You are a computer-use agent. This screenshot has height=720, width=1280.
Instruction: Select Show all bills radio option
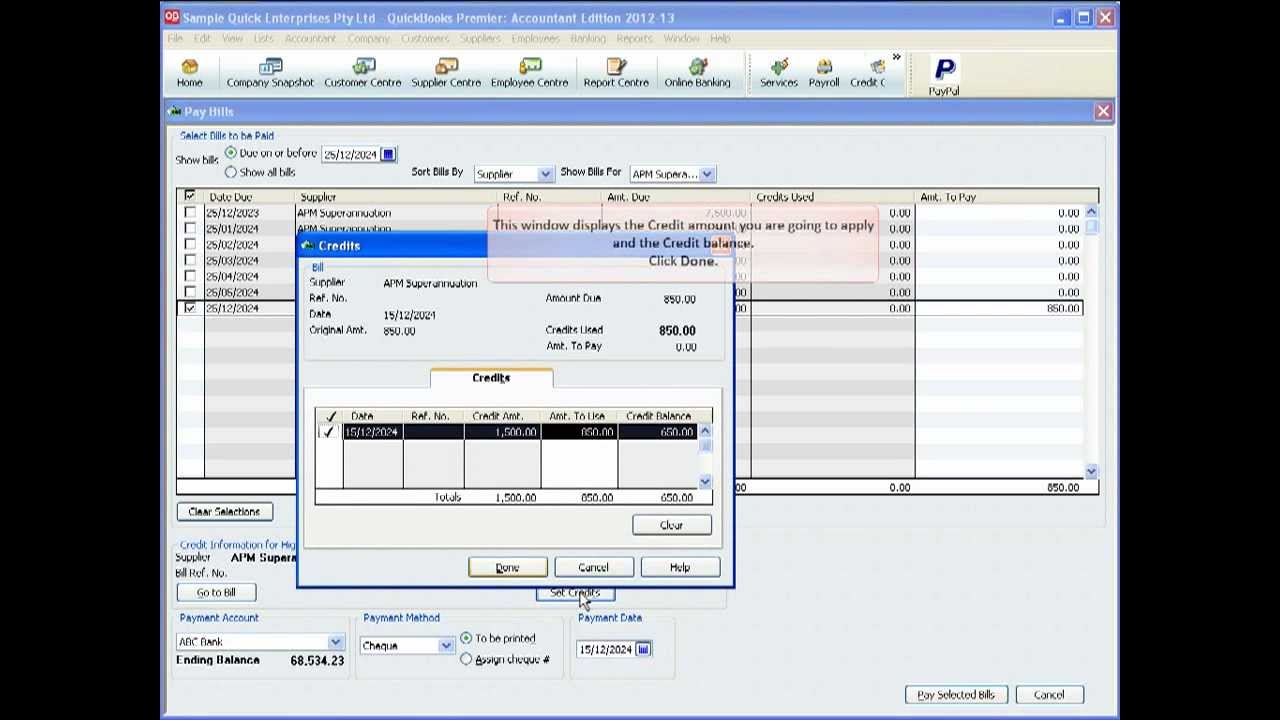click(231, 172)
